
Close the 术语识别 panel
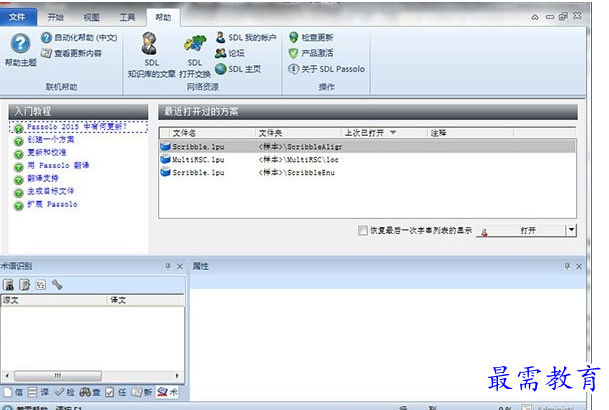pyautogui.click(x=180, y=266)
